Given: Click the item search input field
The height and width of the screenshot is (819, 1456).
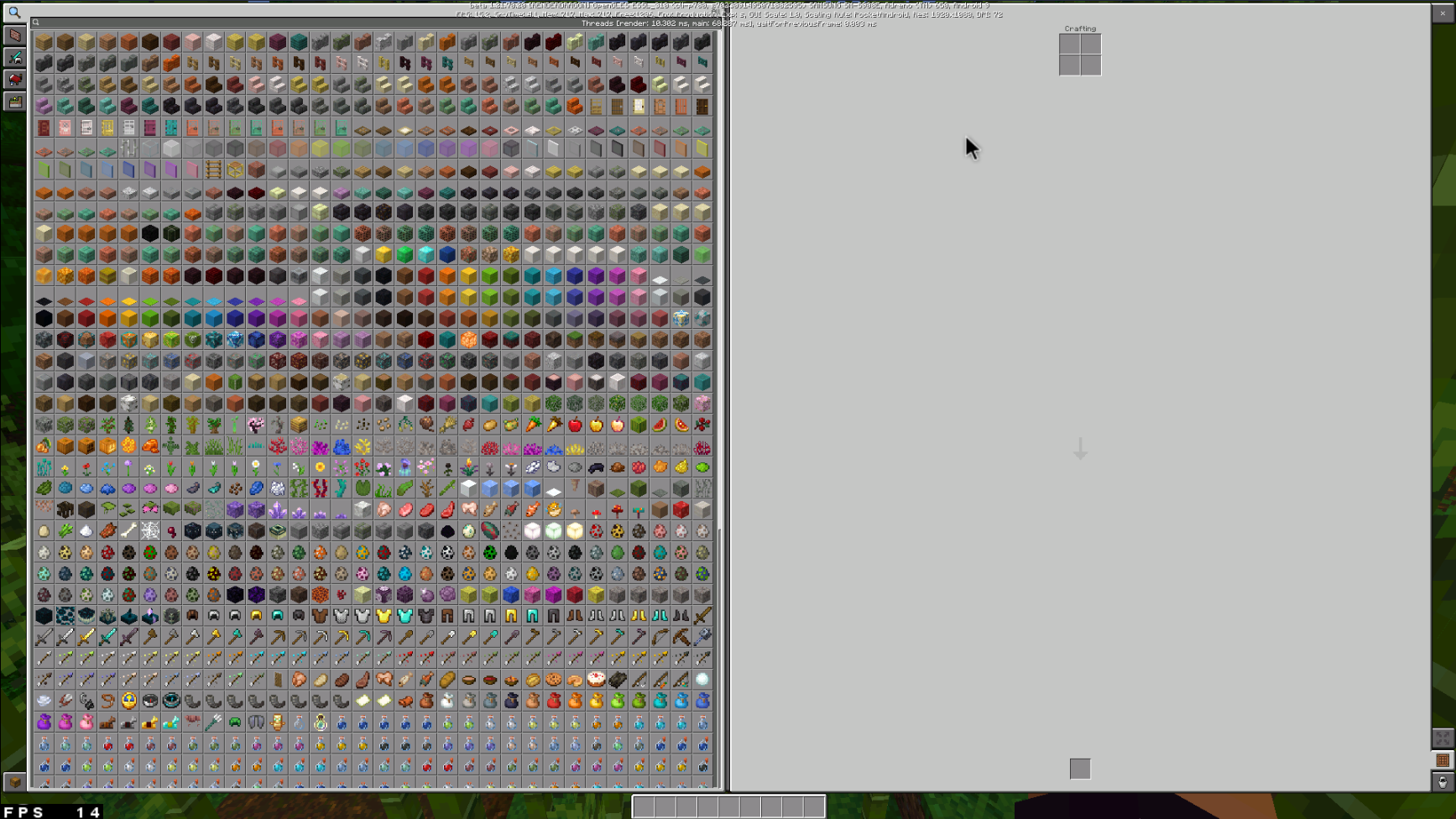Looking at the screenshot, I should coord(376,23).
